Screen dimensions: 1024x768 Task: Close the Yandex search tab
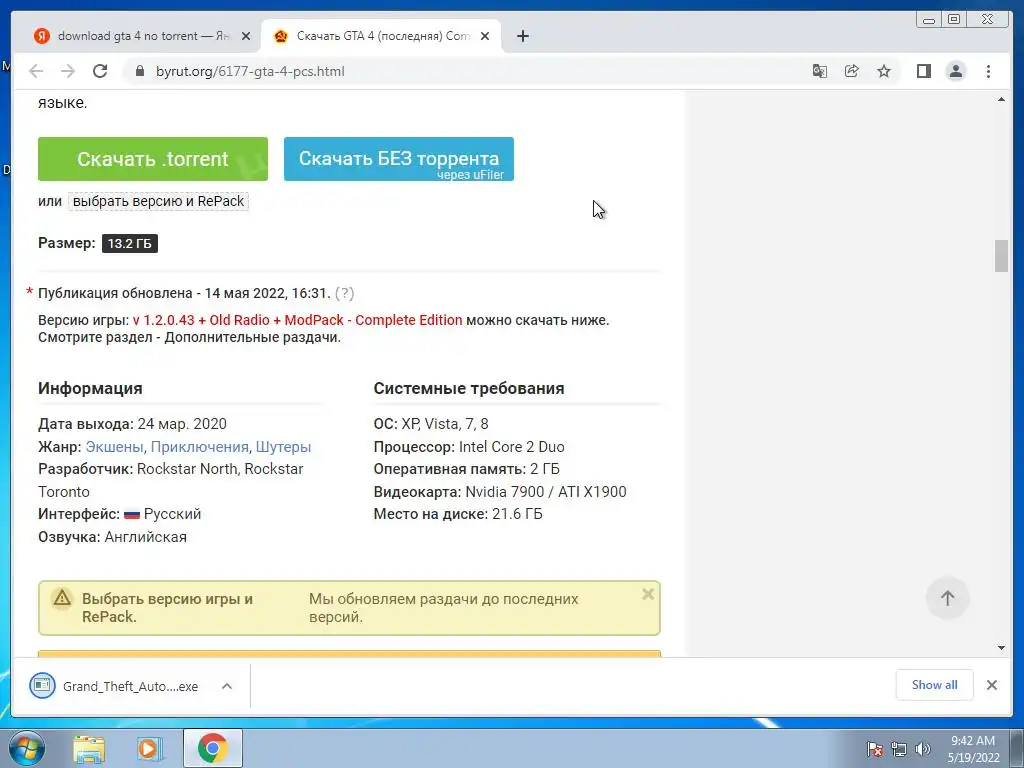(246, 37)
